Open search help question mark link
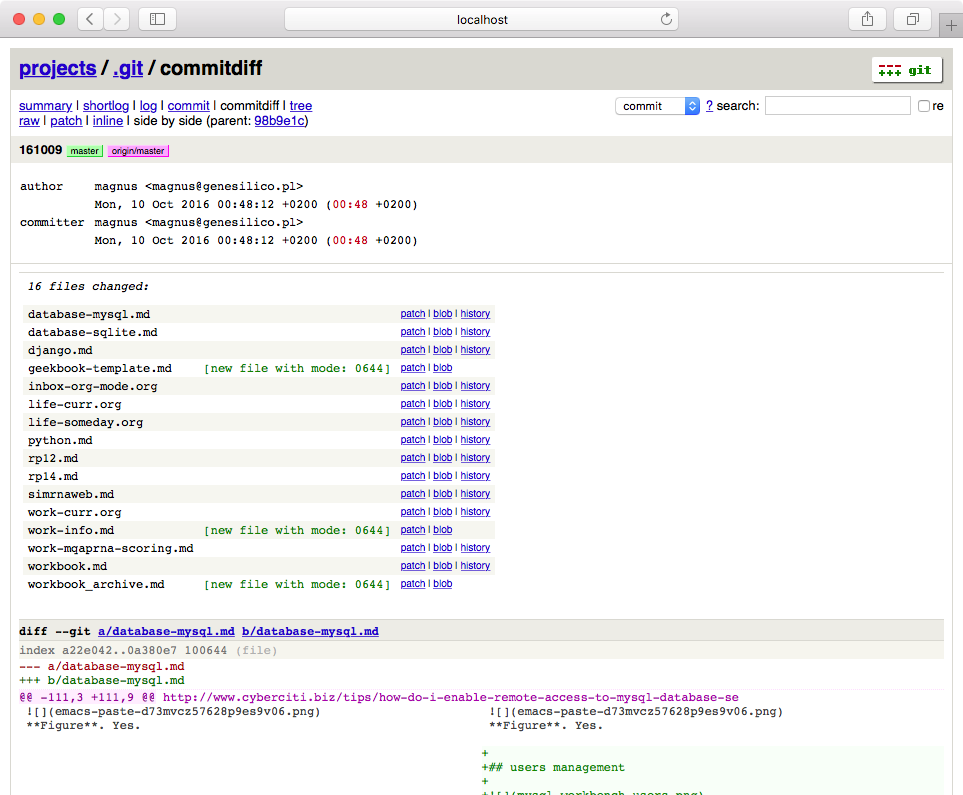The image size is (963, 795). pyautogui.click(x=709, y=106)
